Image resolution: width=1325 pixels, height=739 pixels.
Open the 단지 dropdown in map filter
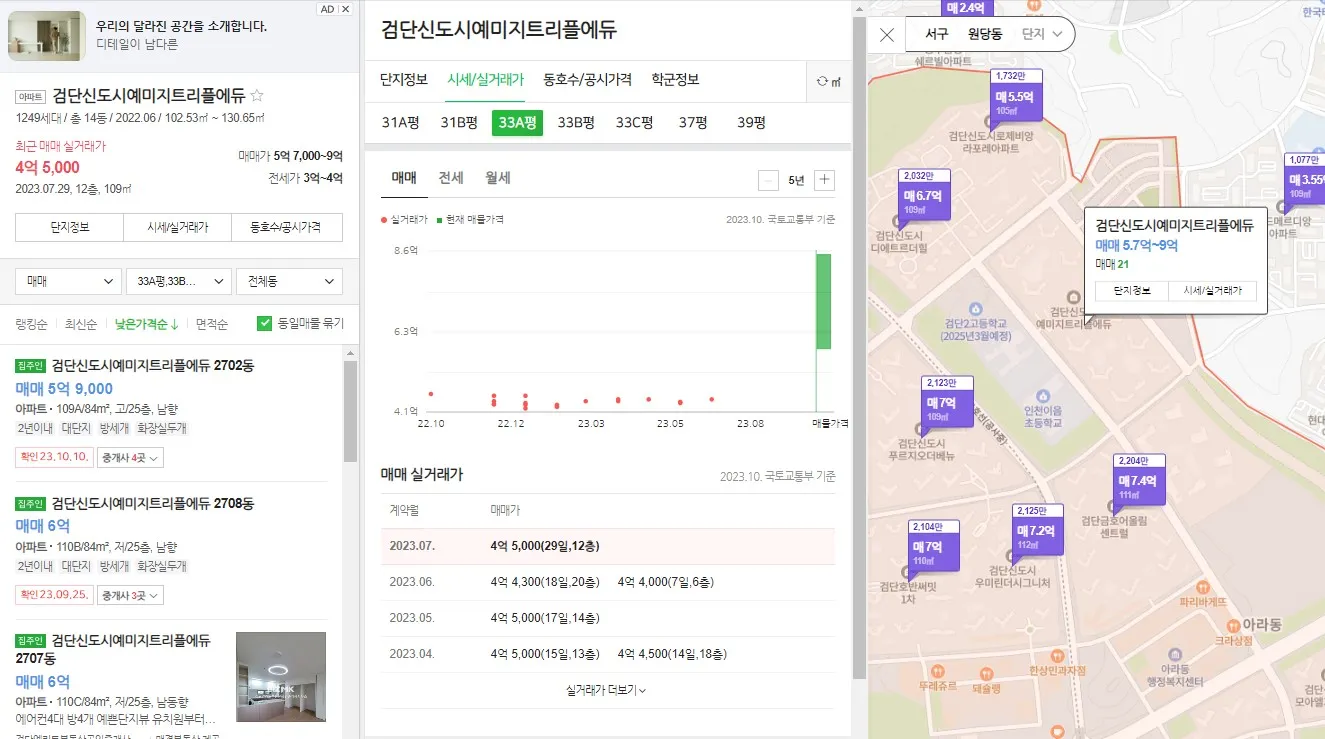point(1040,34)
